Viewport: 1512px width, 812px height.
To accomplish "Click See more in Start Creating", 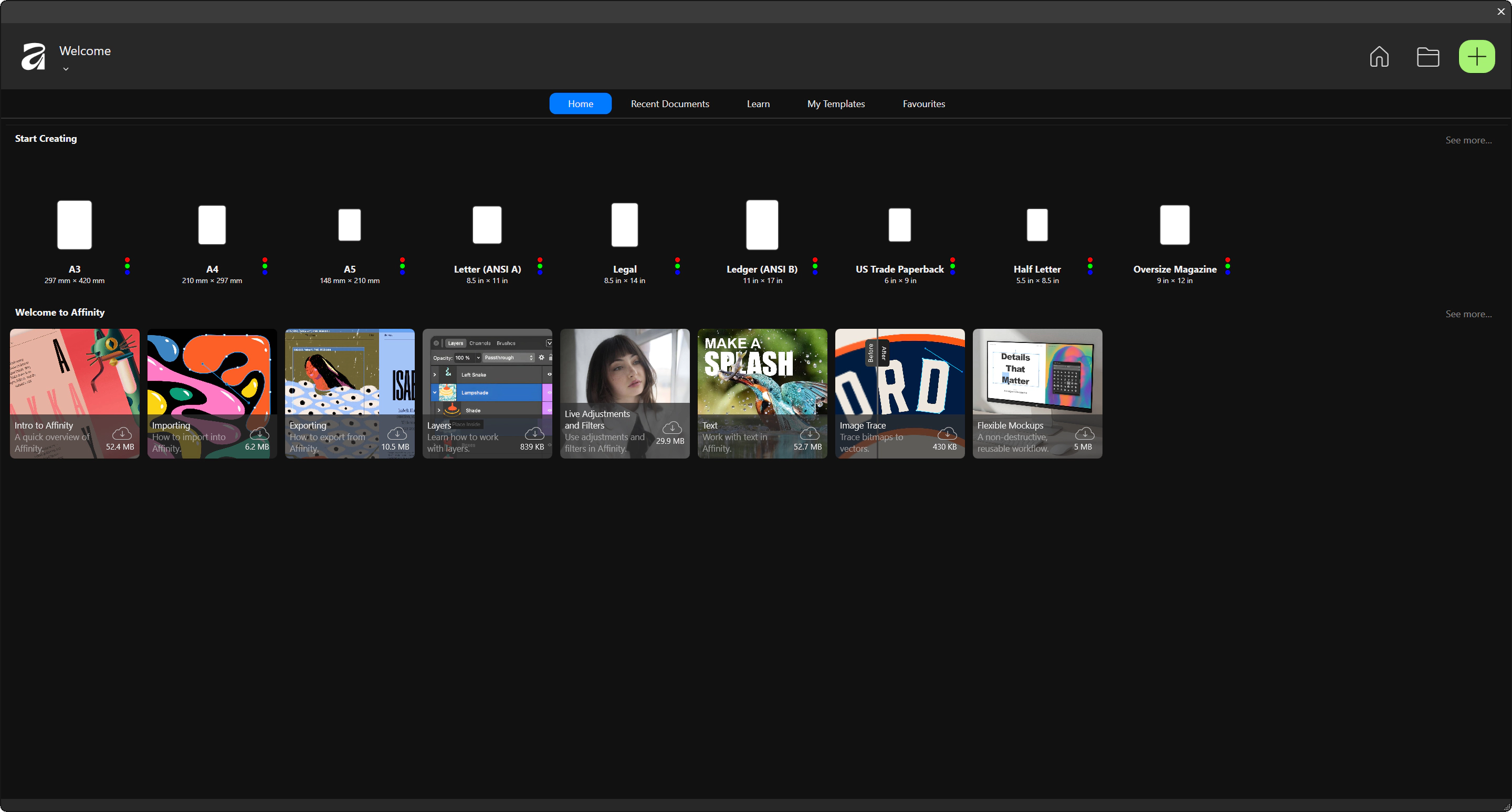I will coord(1468,140).
